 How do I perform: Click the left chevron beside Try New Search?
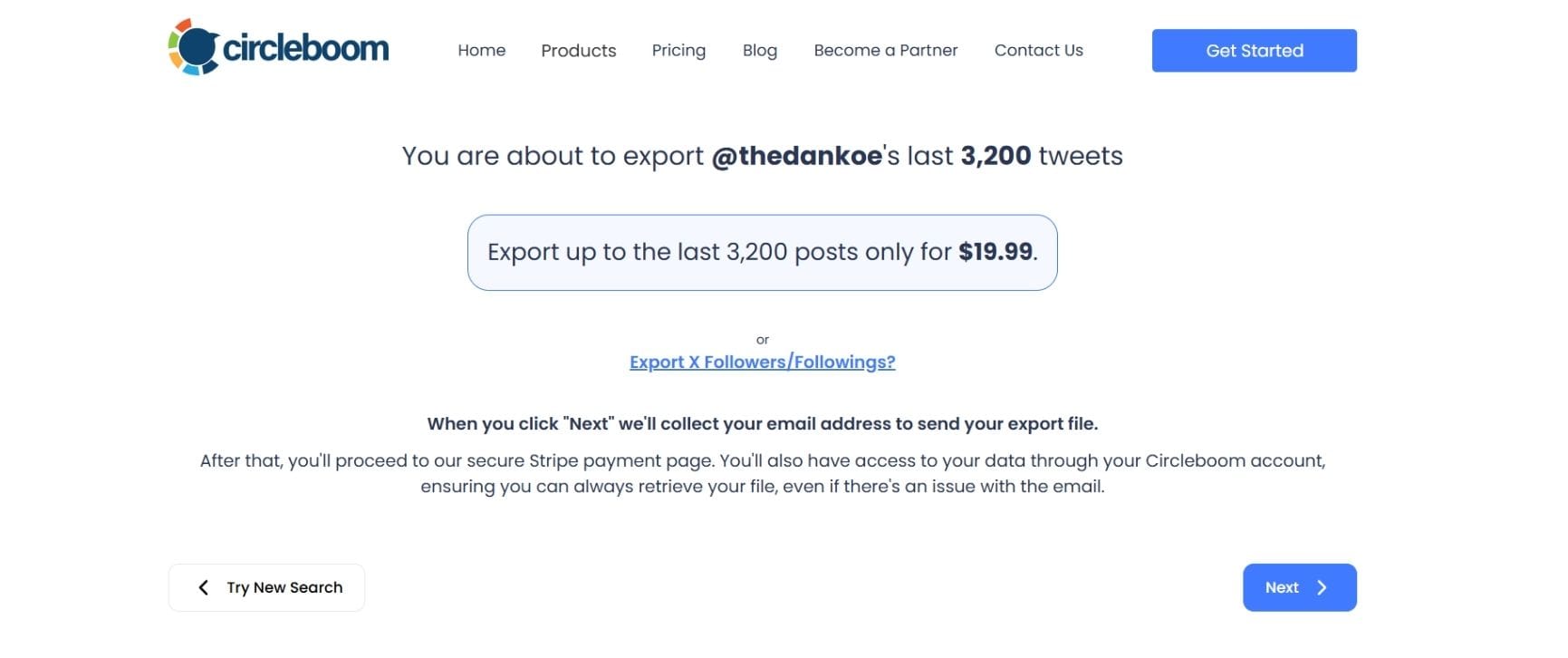[204, 588]
